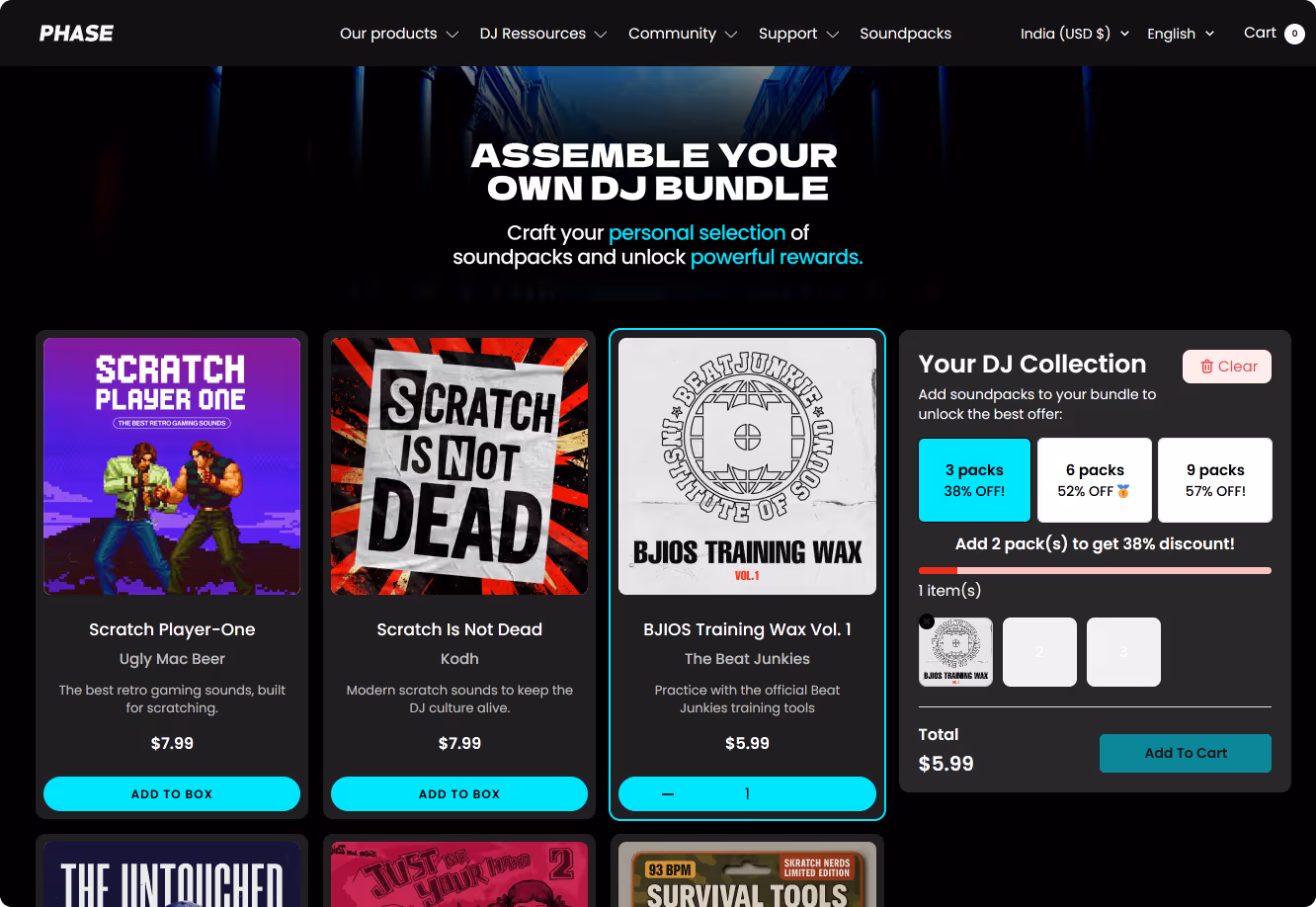Click the bundle discount progress bar

[1095, 570]
